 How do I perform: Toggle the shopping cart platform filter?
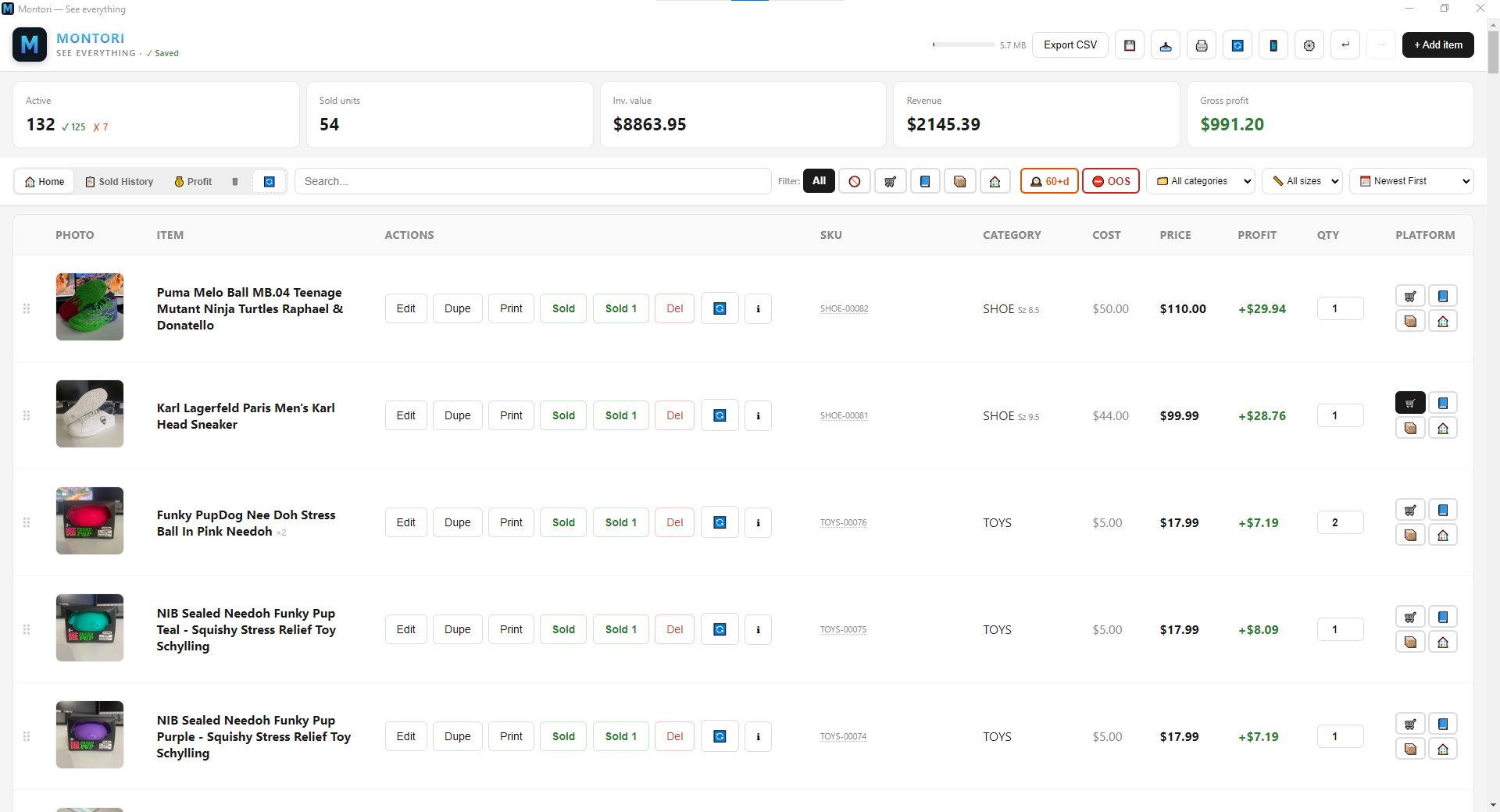890,181
